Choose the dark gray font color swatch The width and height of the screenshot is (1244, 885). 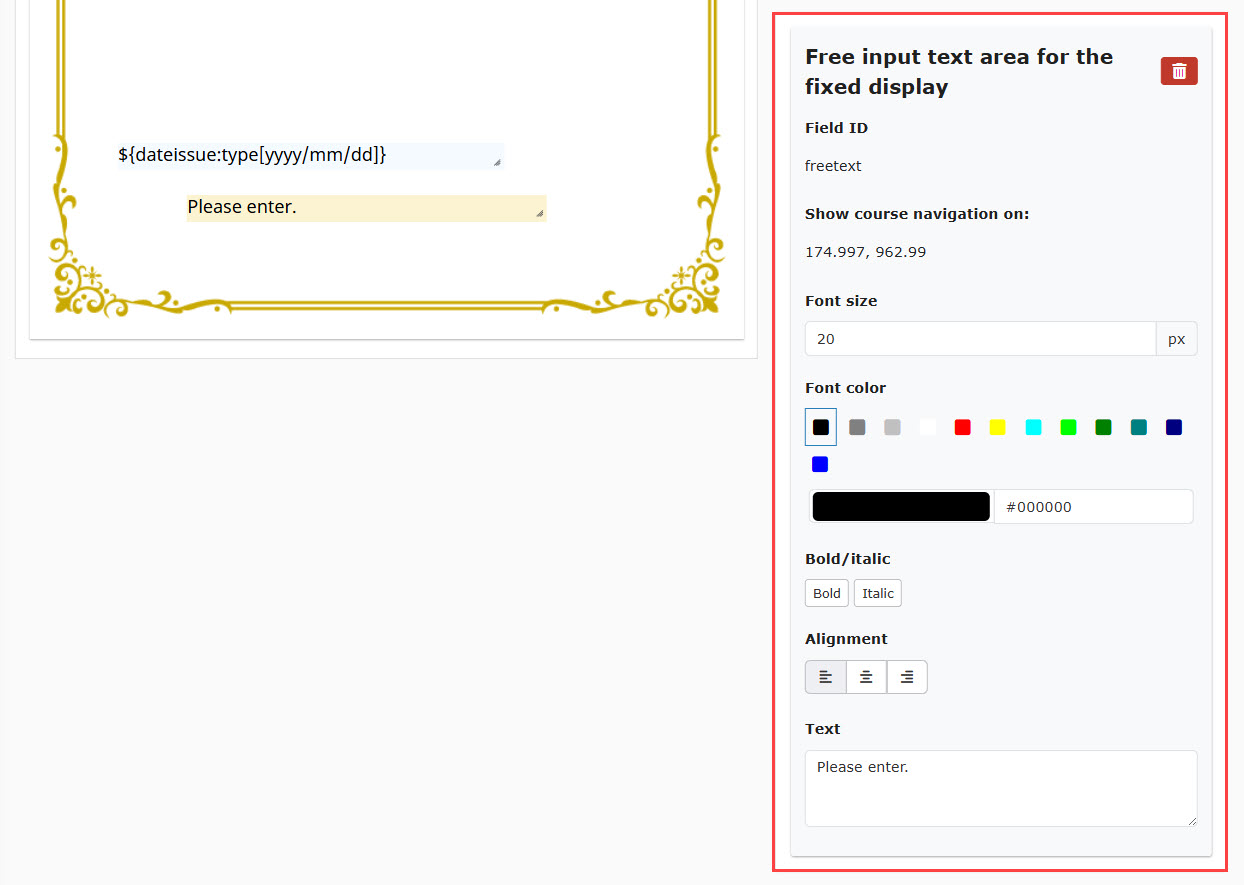pyautogui.click(x=857, y=427)
